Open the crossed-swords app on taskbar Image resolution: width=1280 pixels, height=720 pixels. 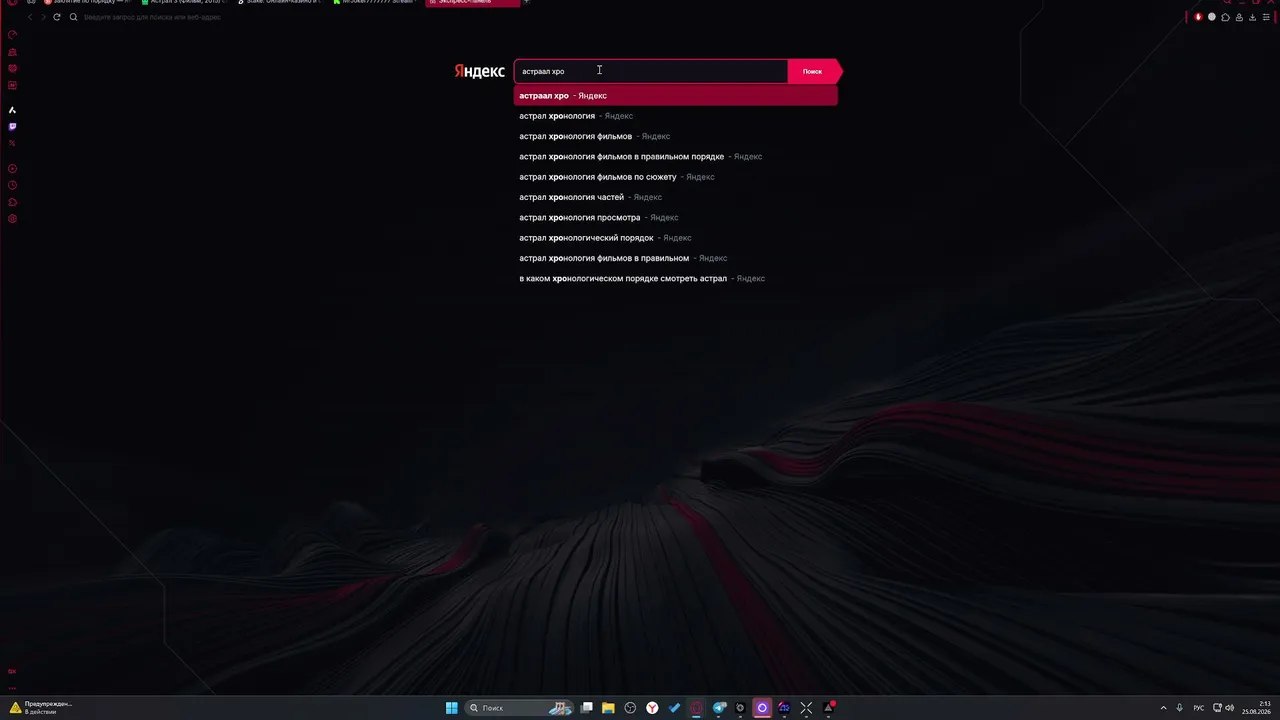(x=806, y=708)
